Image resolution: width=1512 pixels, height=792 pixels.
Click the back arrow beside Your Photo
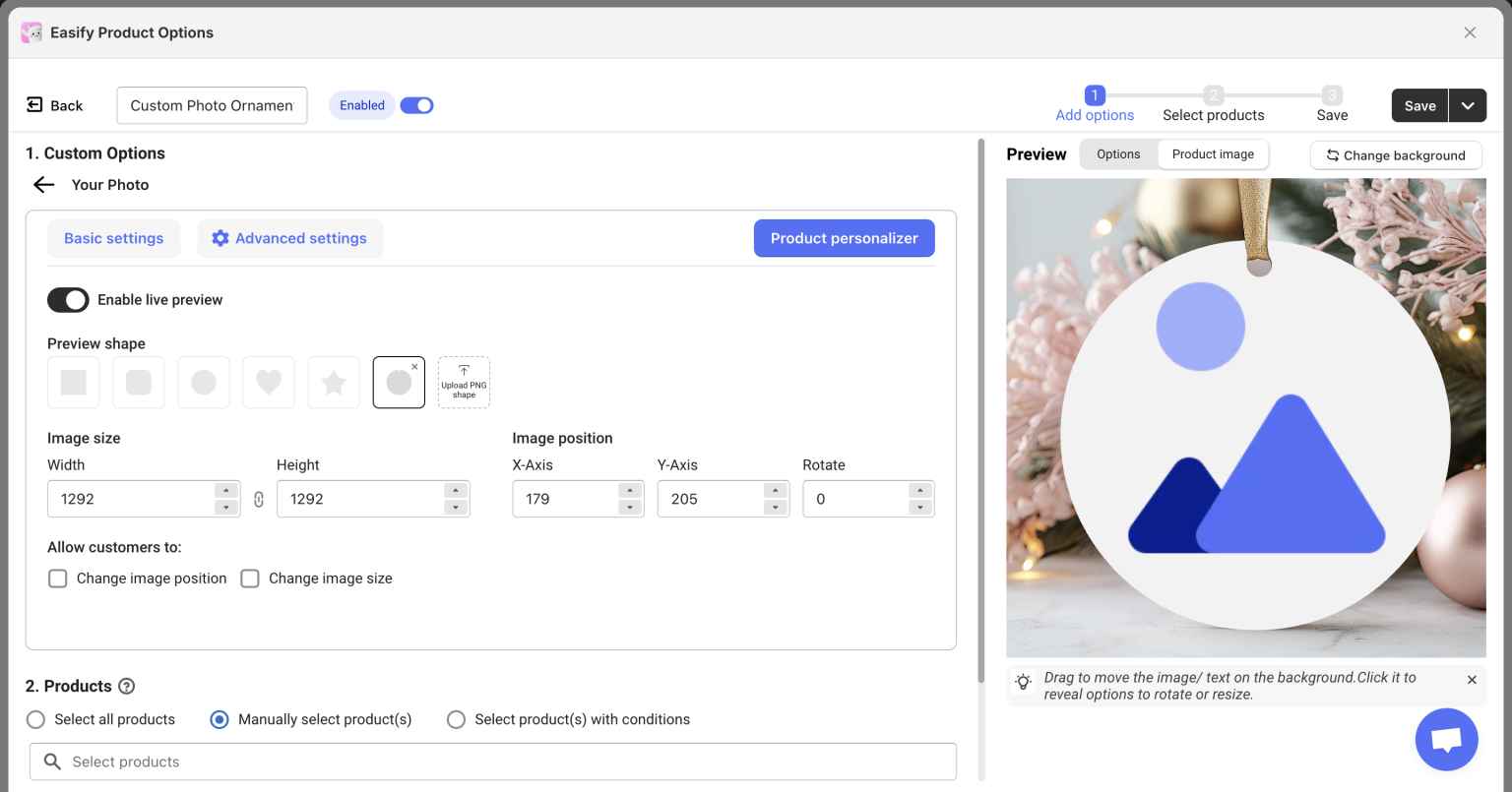point(43,184)
